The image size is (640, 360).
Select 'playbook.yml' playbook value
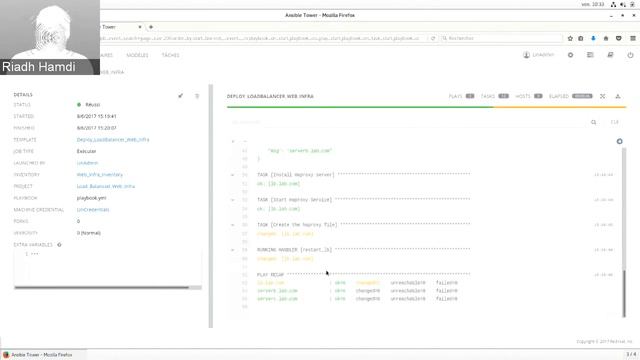tap(91, 198)
